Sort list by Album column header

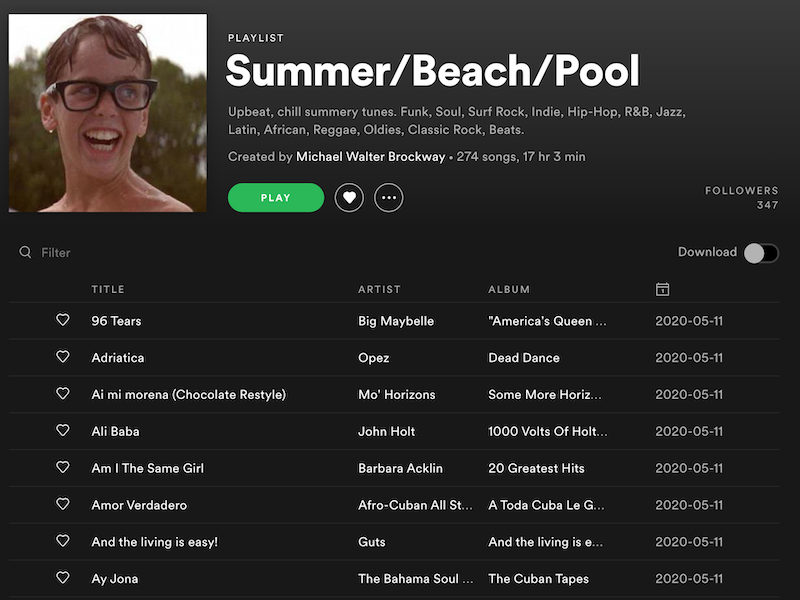[x=509, y=289]
